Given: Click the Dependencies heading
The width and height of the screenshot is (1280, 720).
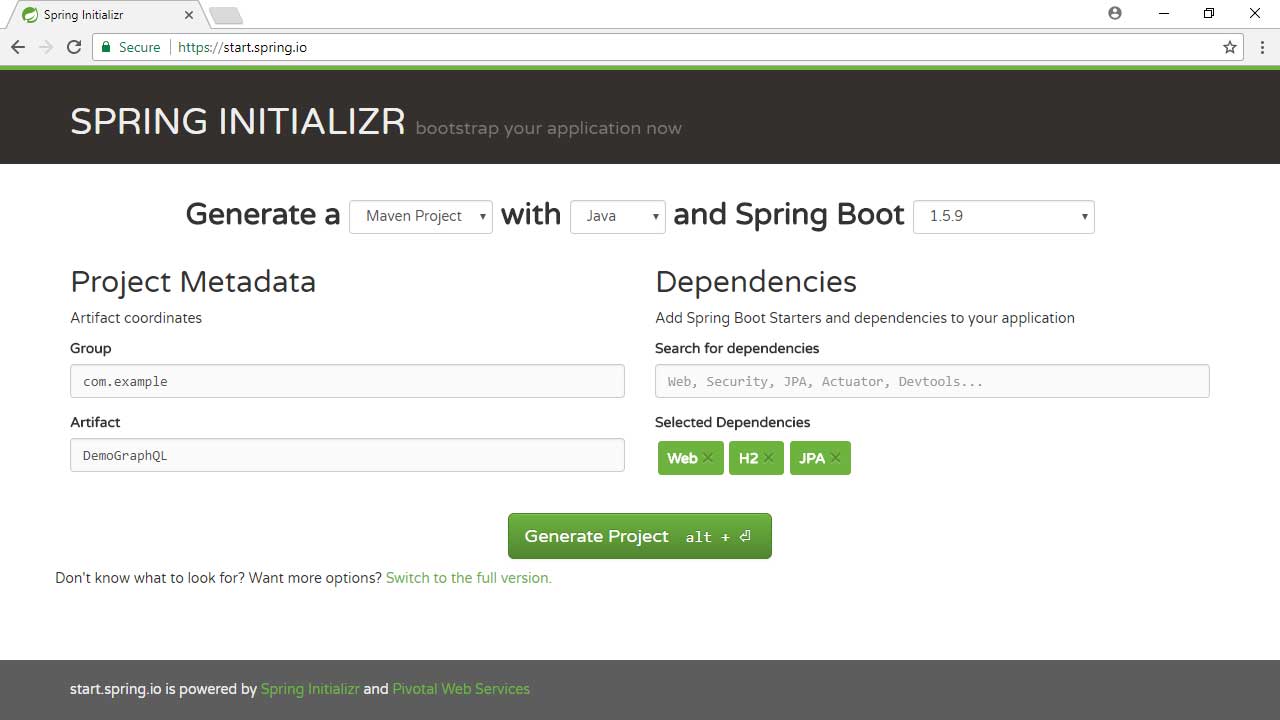Looking at the screenshot, I should tap(756, 282).
